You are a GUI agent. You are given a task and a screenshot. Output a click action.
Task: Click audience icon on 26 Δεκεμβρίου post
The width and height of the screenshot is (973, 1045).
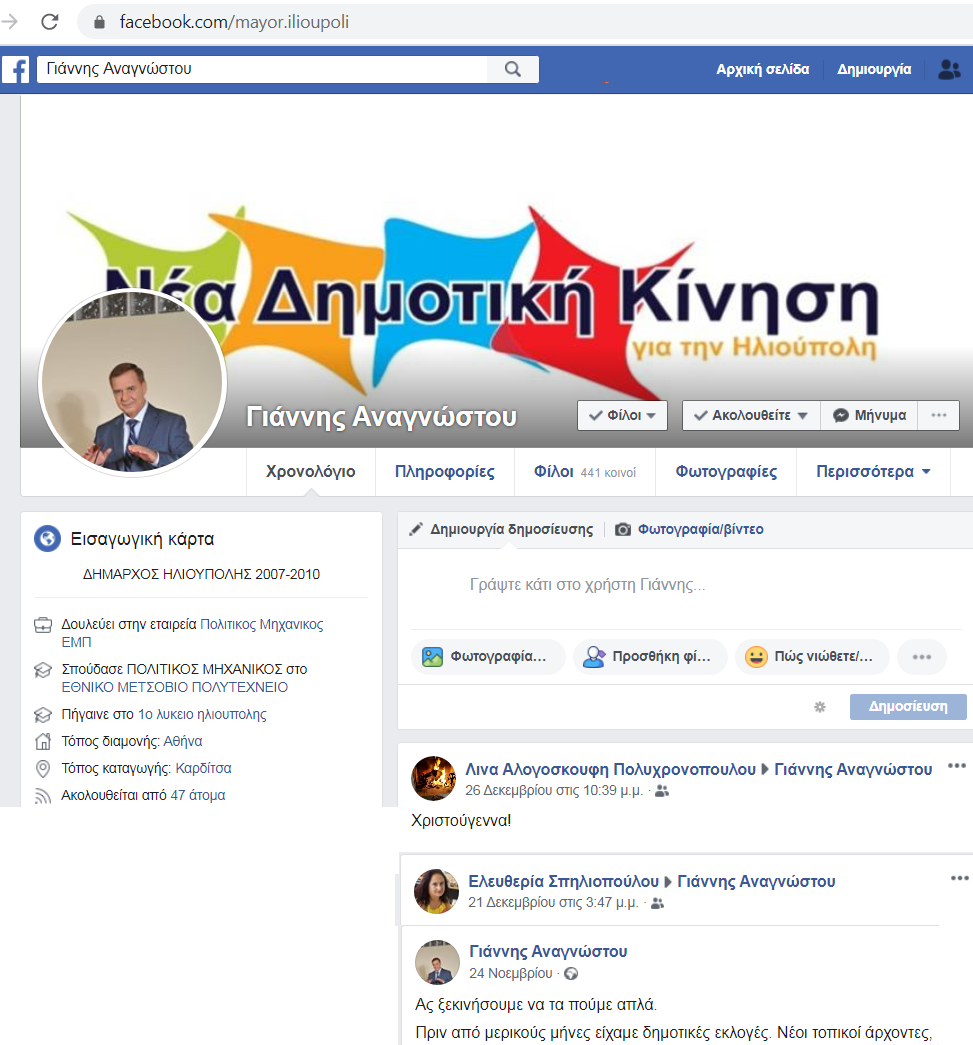coord(662,791)
